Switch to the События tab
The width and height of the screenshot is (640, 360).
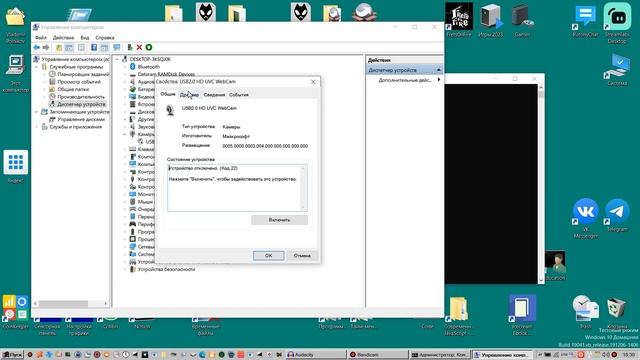click(239, 95)
